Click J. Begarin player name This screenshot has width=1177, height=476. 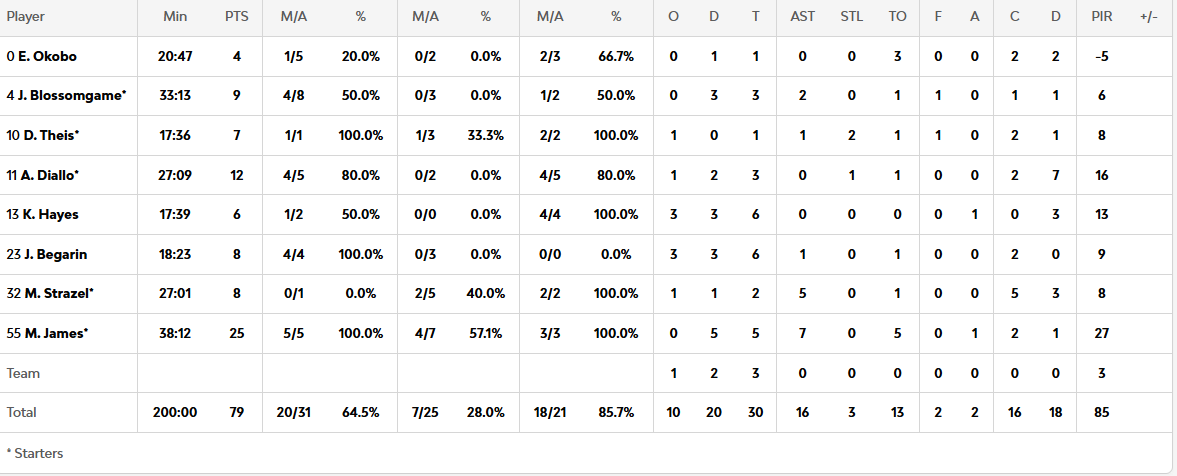pyautogui.click(x=55, y=254)
